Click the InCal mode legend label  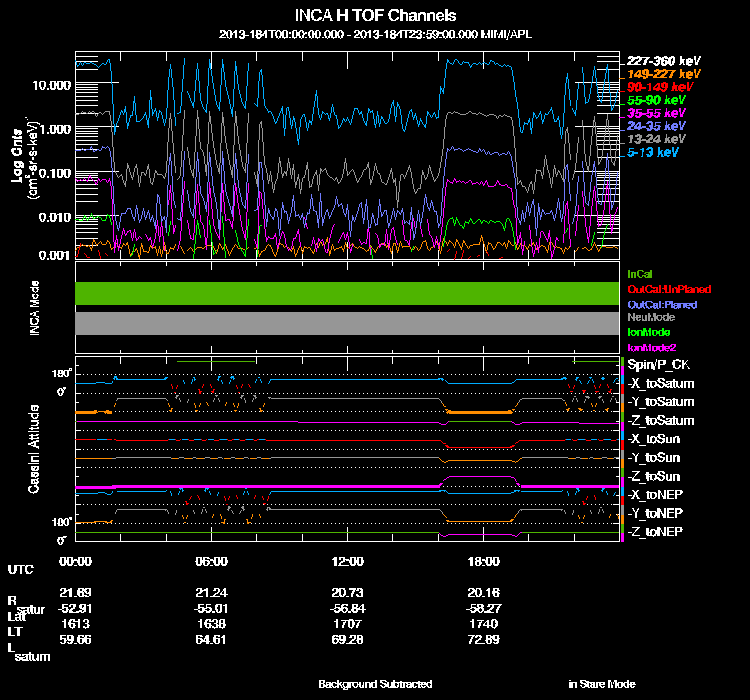pos(640,274)
